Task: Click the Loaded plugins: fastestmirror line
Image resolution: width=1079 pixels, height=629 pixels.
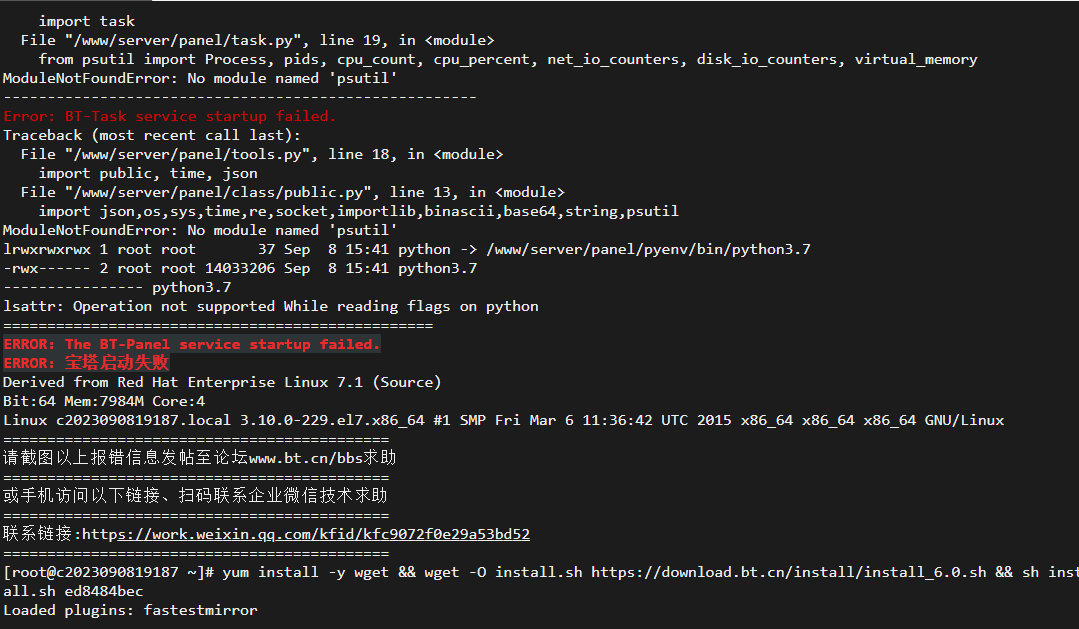Action: tap(131, 610)
